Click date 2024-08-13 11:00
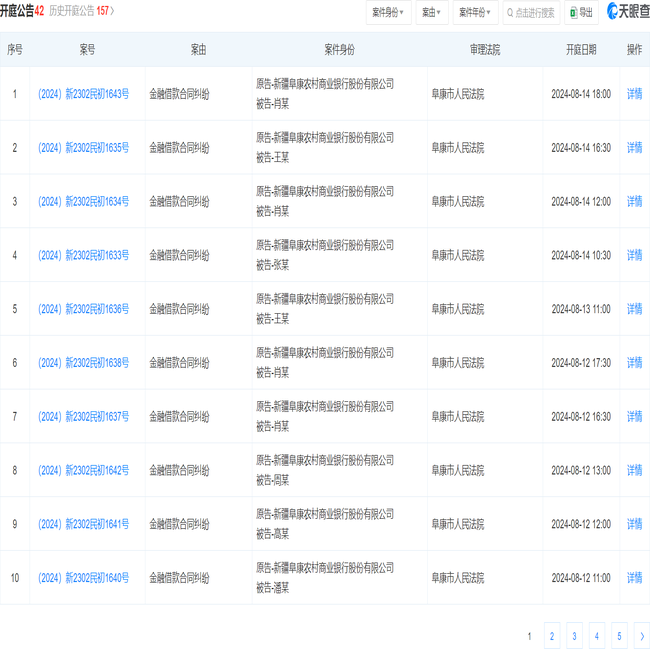The width and height of the screenshot is (650, 650). click(581, 309)
